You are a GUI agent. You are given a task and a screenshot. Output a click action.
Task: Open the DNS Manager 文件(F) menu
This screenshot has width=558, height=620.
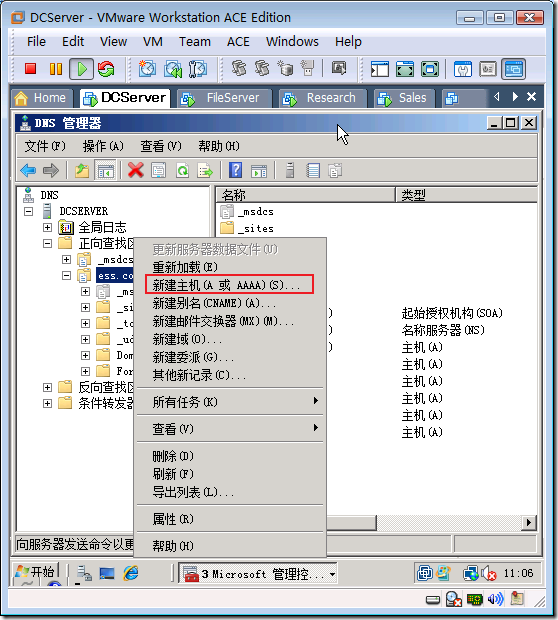pos(45,146)
